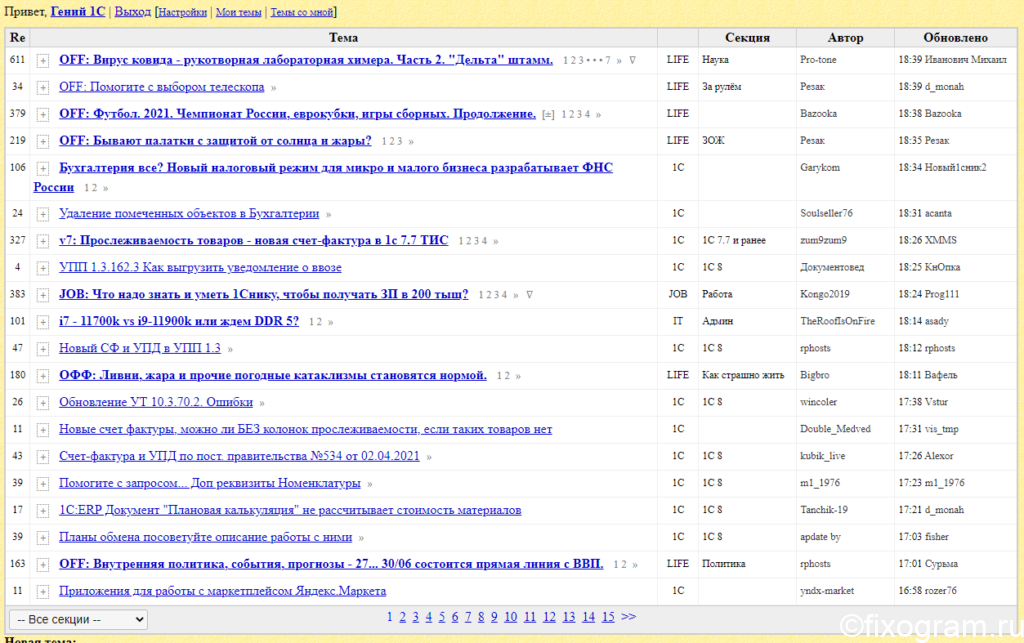Expand preview of Помогите с выбором телескопа
The image size is (1024, 643).
click(x=42, y=87)
